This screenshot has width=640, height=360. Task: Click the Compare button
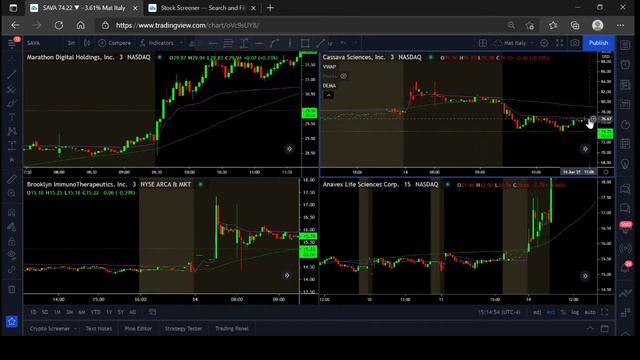pos(114,43)
